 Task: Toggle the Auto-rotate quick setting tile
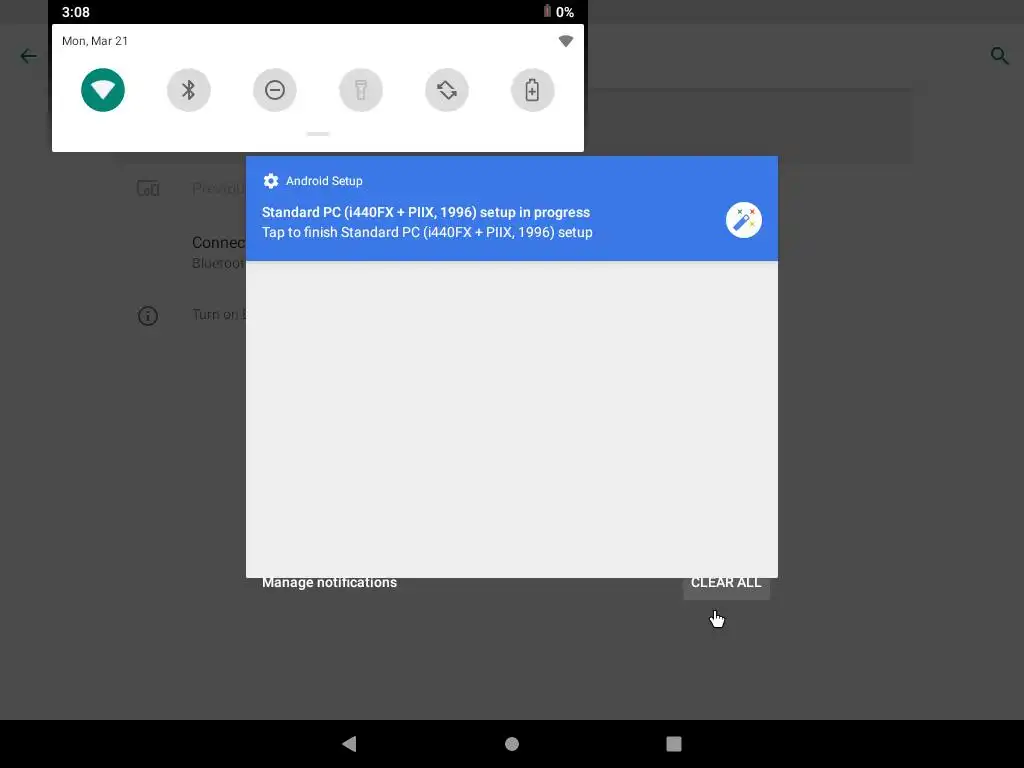[x=447, y=90]
